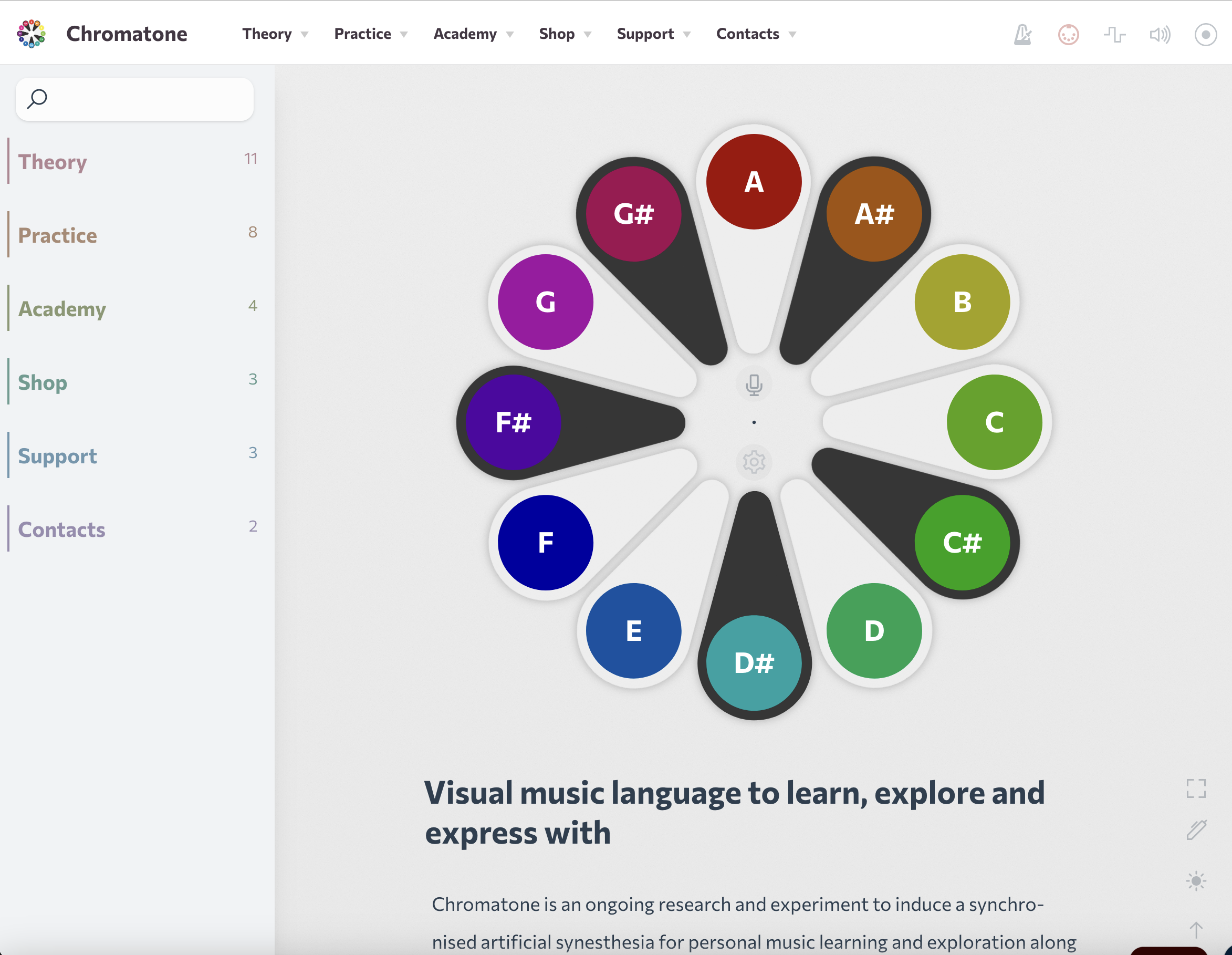Open wheel settings gear icon
The image size is (1232, 955).
click(754, 462)
